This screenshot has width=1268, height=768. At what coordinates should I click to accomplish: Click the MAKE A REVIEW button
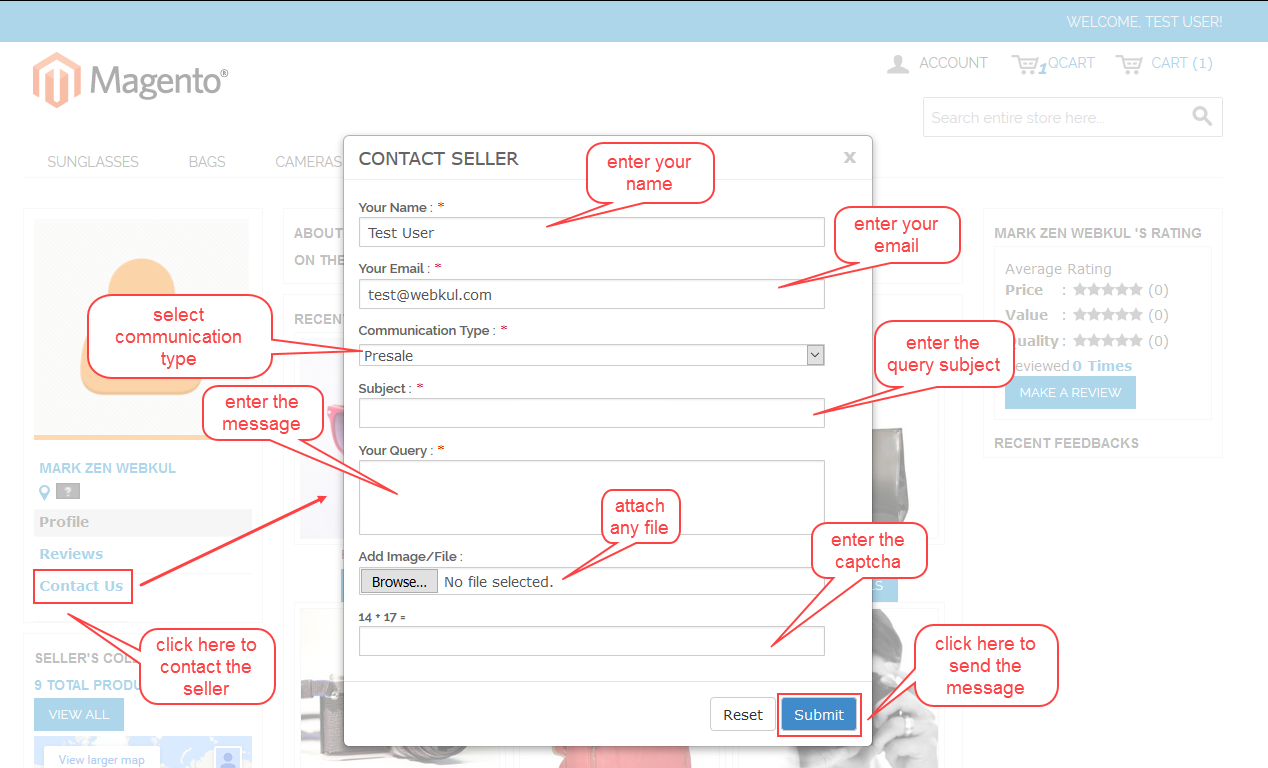1070,392
